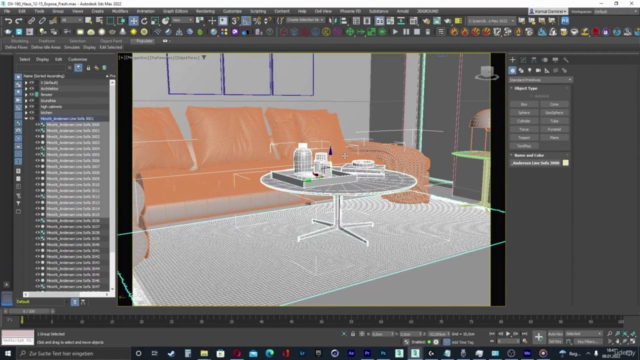Toggle the Selection Lock icon in status bar
The height and width of the screenshot is (360, 640).
(x=353, y=334)
